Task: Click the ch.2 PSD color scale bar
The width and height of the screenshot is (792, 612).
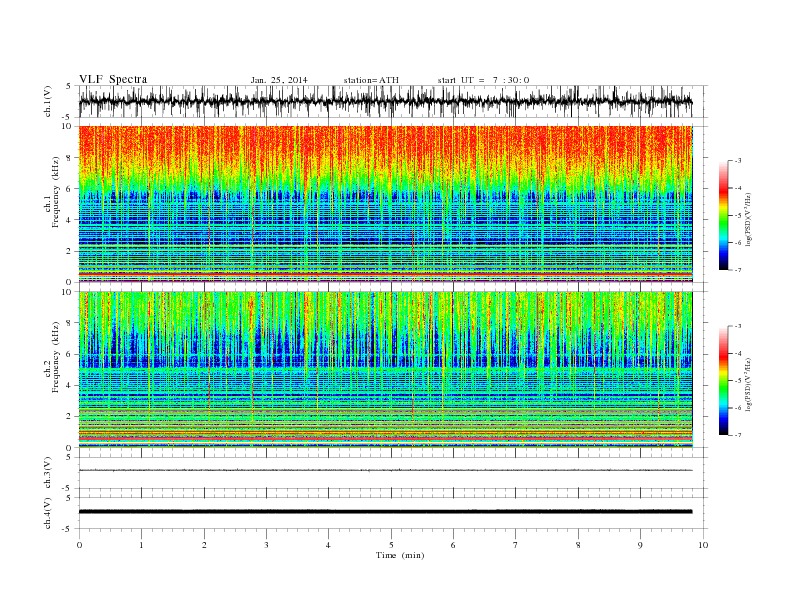Action: pyautogui.click(x=723, y=380)
